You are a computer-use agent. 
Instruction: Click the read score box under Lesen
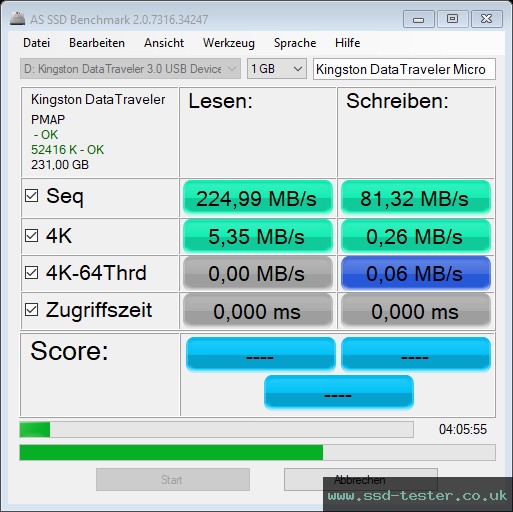click(x=261, y=354)
